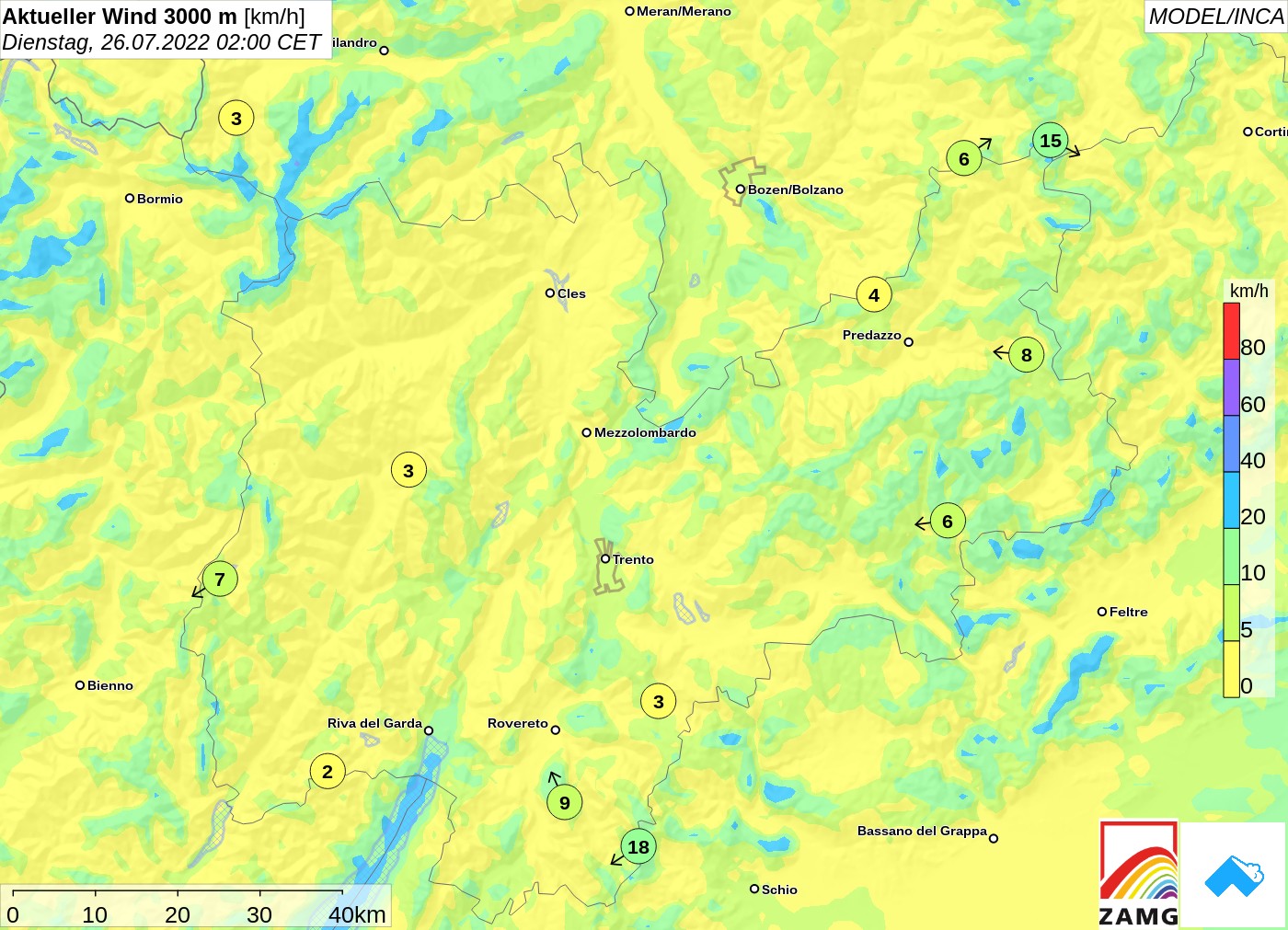The image size is (1288, 930).
Task: Select the Feltre label
Action: [1129, 612]
